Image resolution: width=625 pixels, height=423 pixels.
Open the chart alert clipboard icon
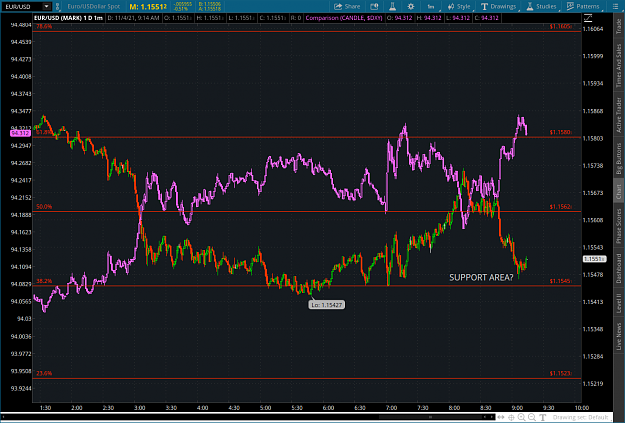pos(374,6)
